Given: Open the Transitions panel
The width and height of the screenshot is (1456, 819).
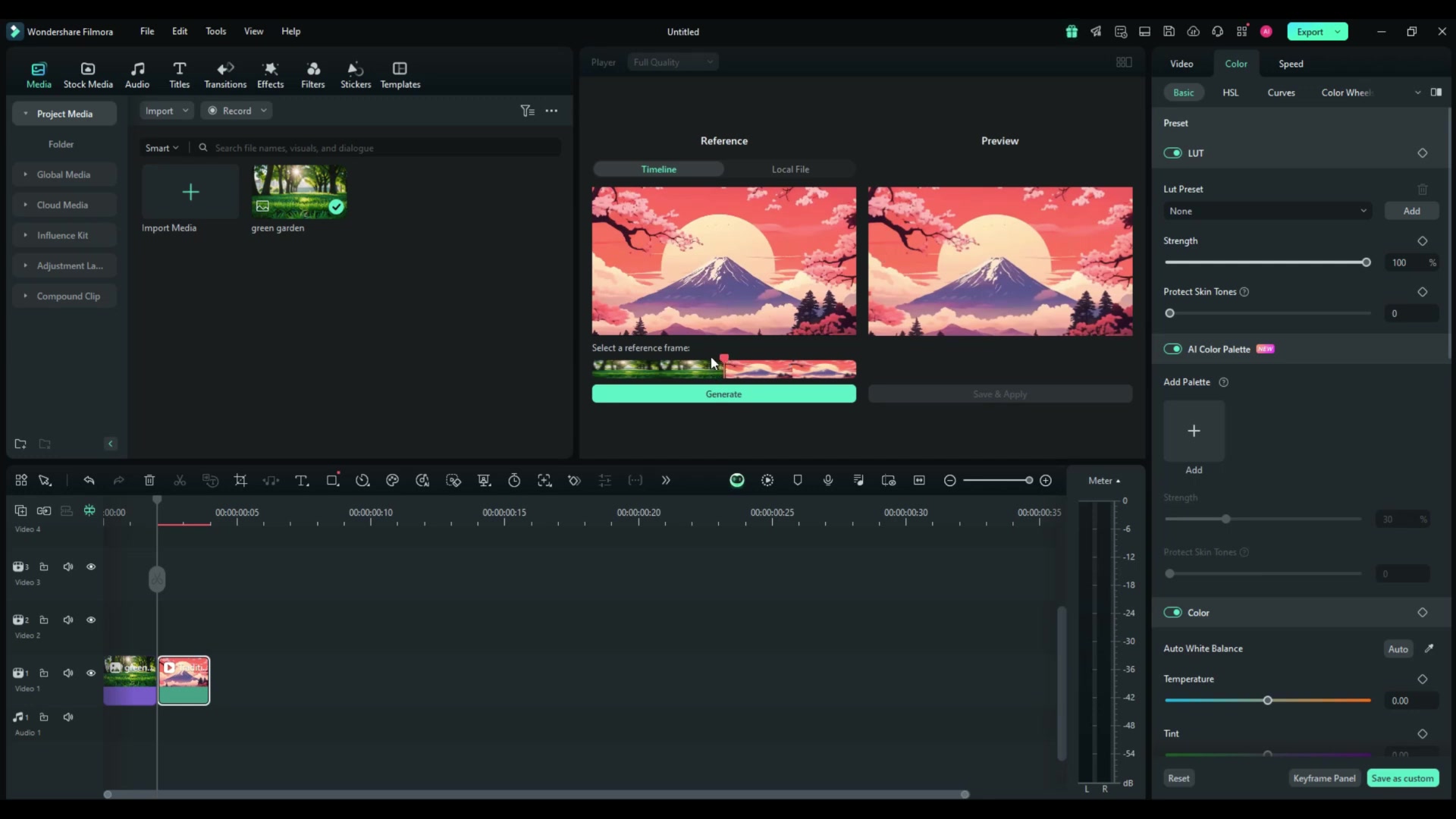Looking at the screenshot, I should [225, 75].
